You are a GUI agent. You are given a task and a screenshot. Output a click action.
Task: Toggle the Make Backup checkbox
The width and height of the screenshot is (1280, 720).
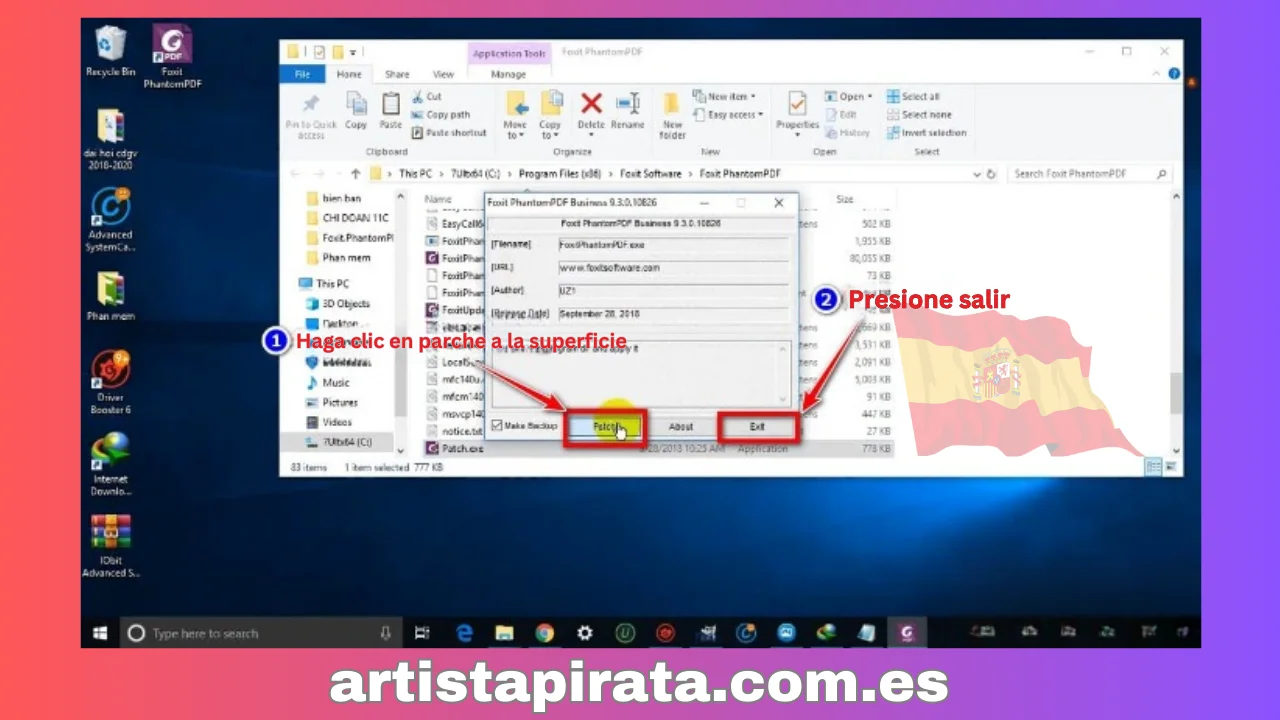point(498,426)
